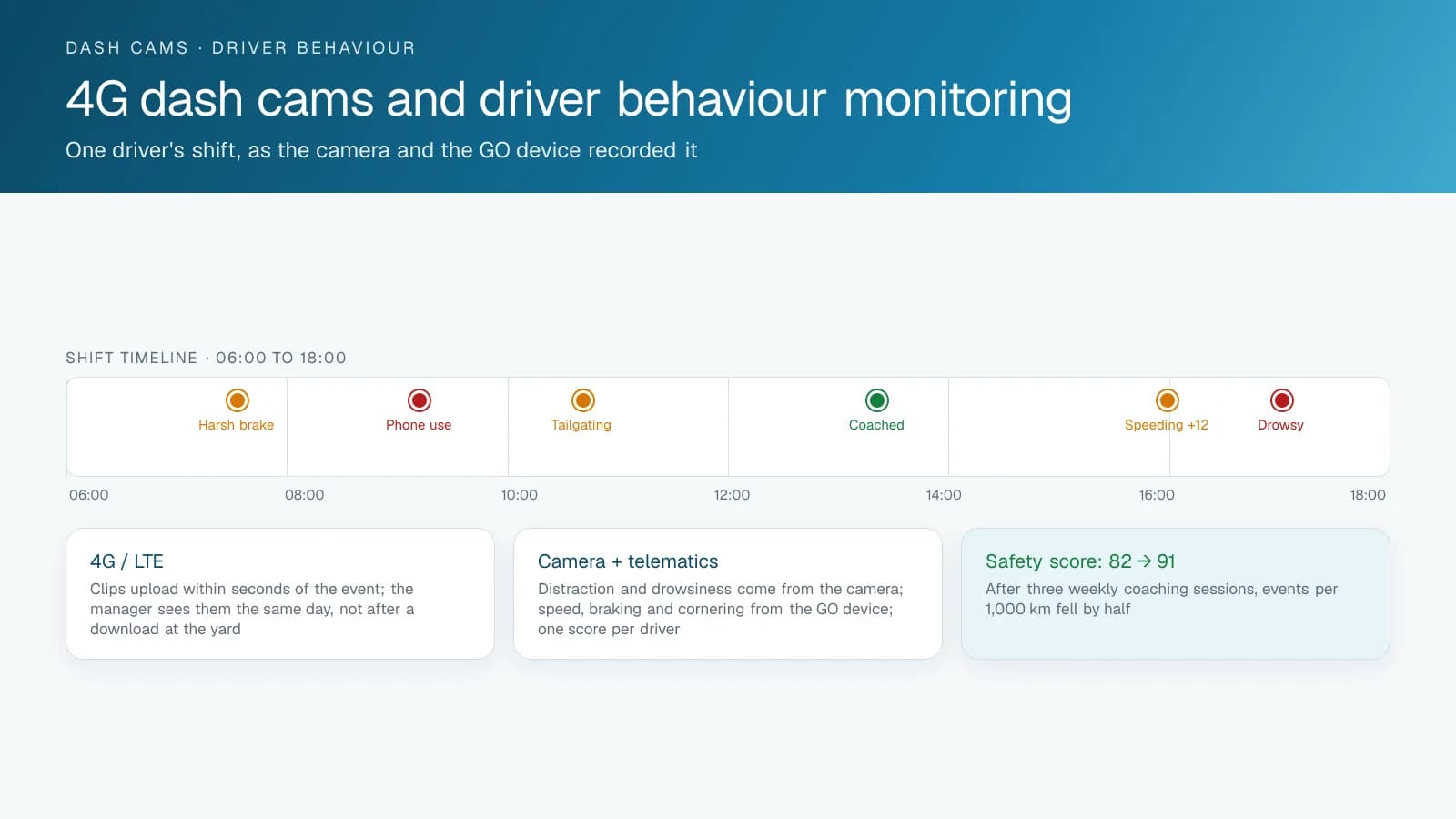Click the slide title about 4G dash cams
The height and width of the screenshot is (819, 1456).
pyautogui.click(x=569, y=99)
